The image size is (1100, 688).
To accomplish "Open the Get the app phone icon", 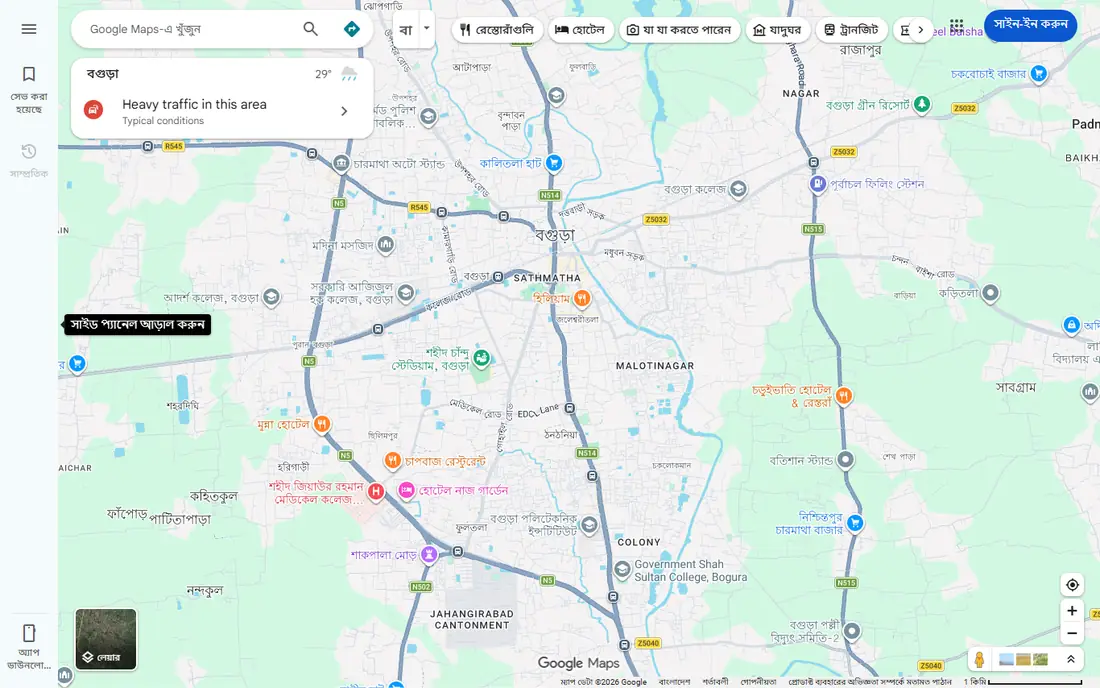I will [29, 633].
